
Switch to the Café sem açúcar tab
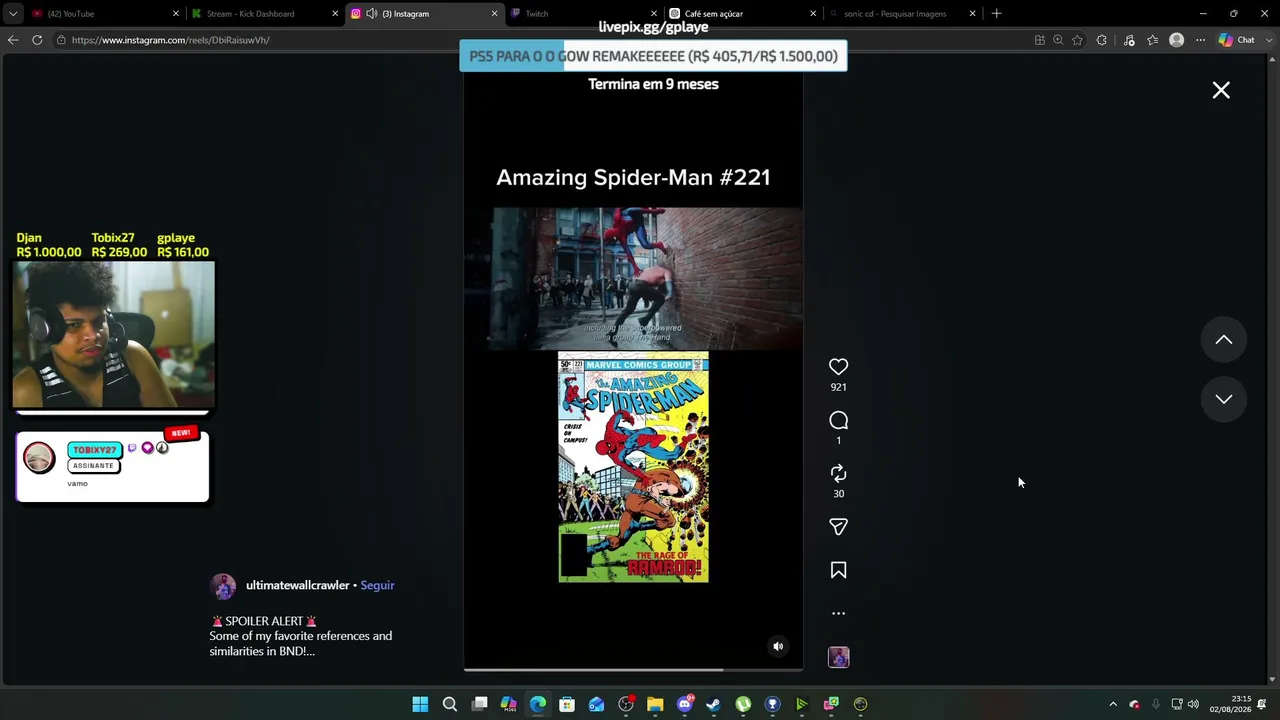[741, 14]
